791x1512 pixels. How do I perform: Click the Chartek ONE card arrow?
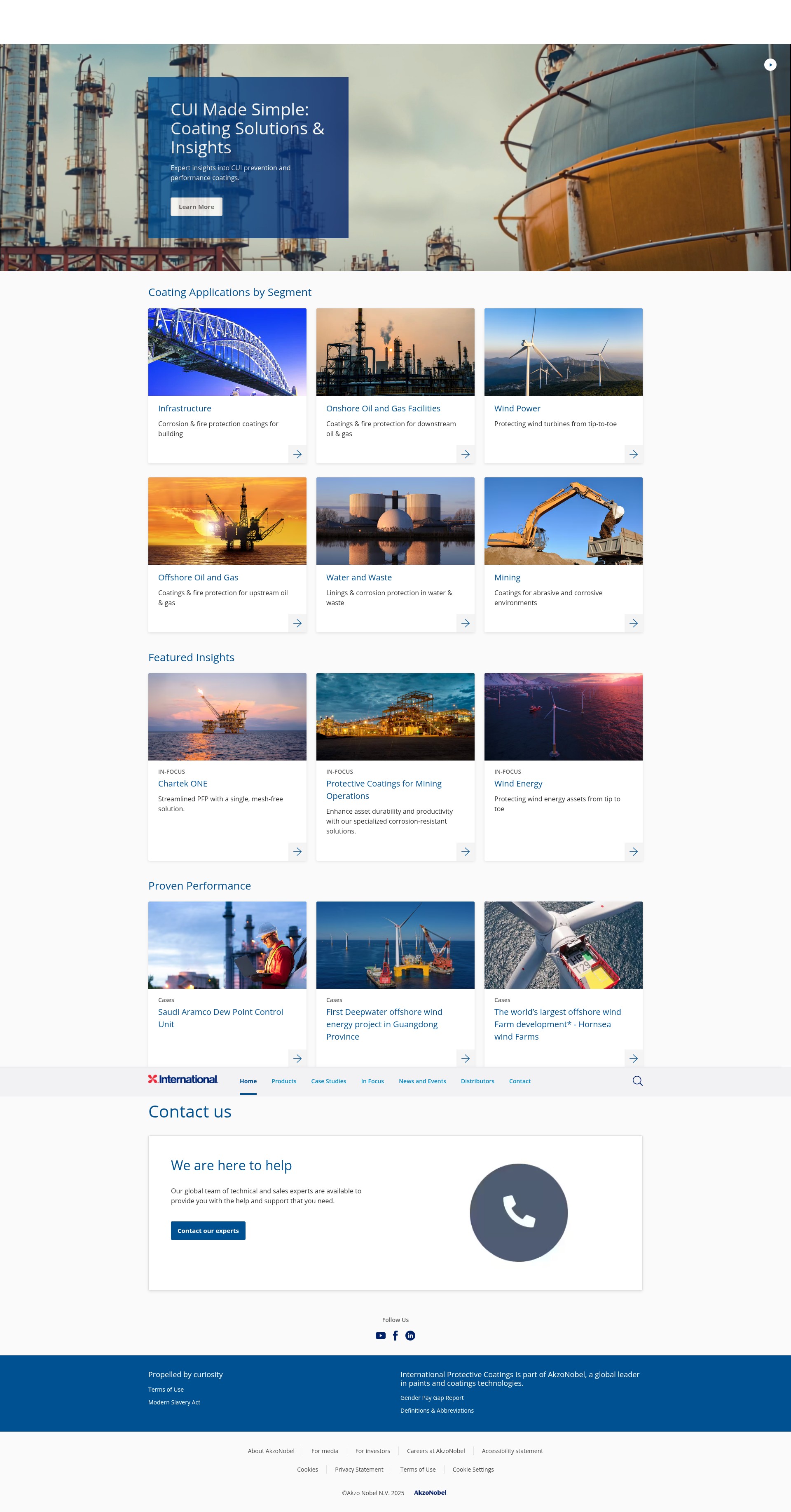(297, 852)
